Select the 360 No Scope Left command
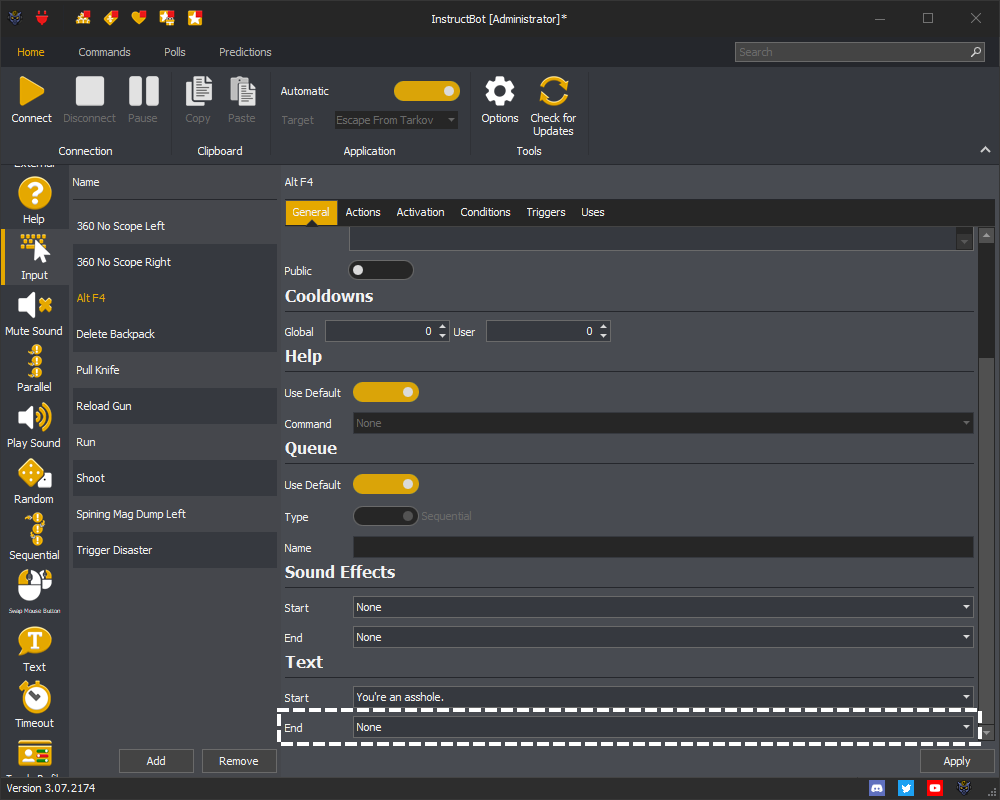The image size is (1000, 800). [x=175, y=226]
